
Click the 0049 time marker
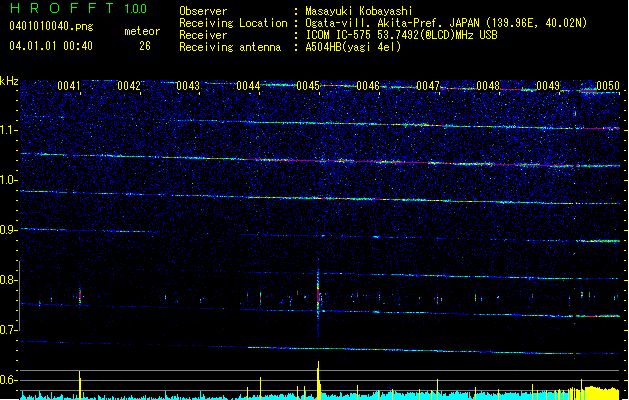pos(548,86)
